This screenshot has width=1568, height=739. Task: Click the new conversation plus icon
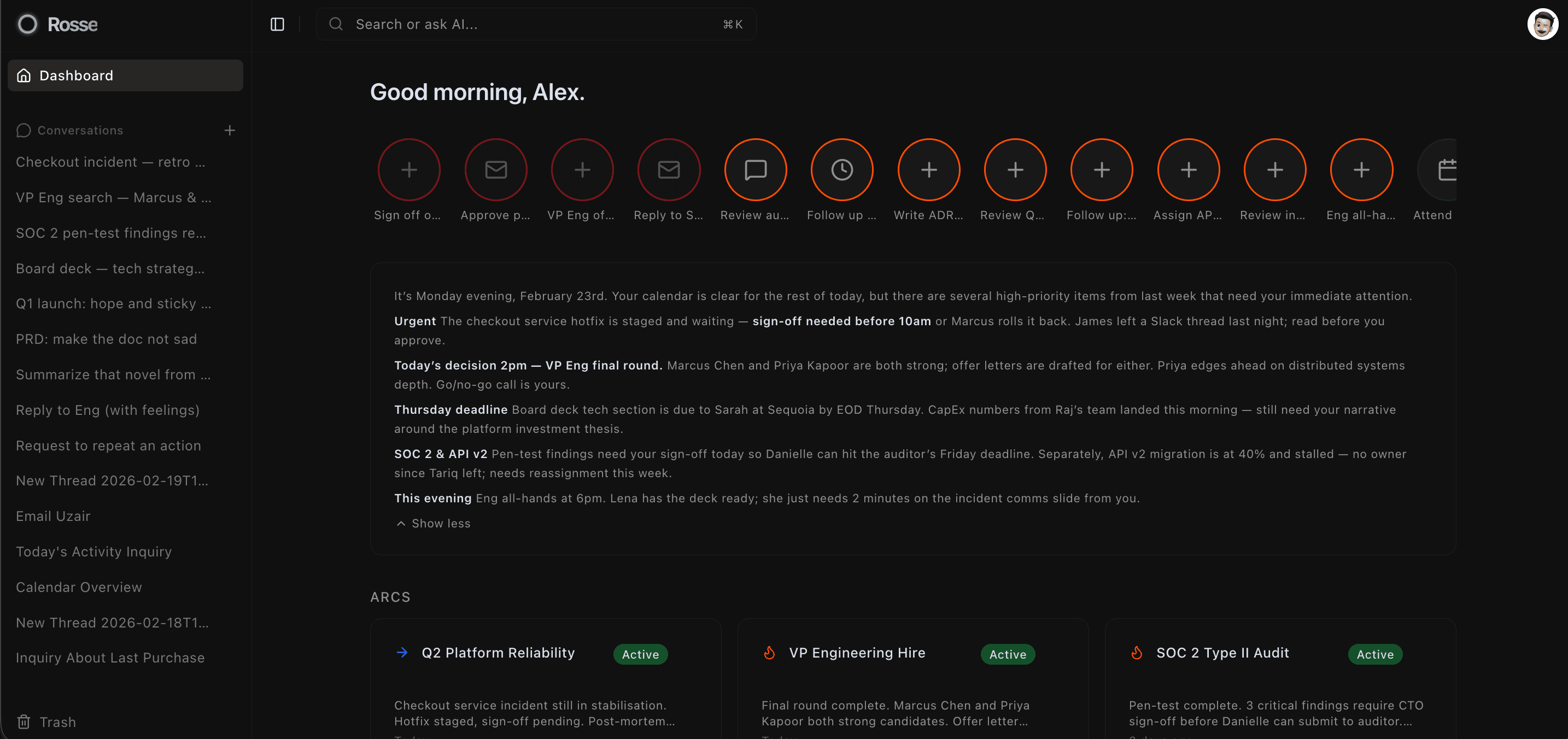(230, 130)
